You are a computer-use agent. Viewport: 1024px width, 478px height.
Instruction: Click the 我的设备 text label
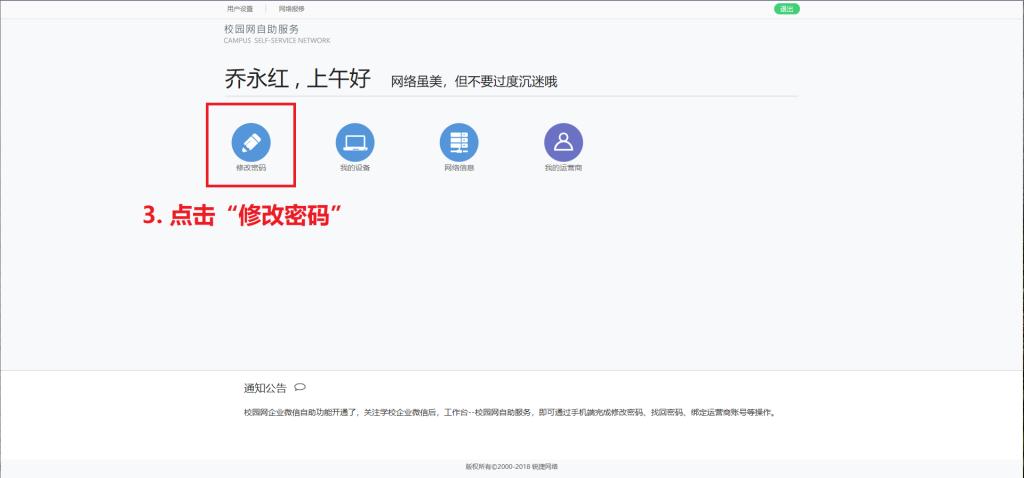[355, 168]
